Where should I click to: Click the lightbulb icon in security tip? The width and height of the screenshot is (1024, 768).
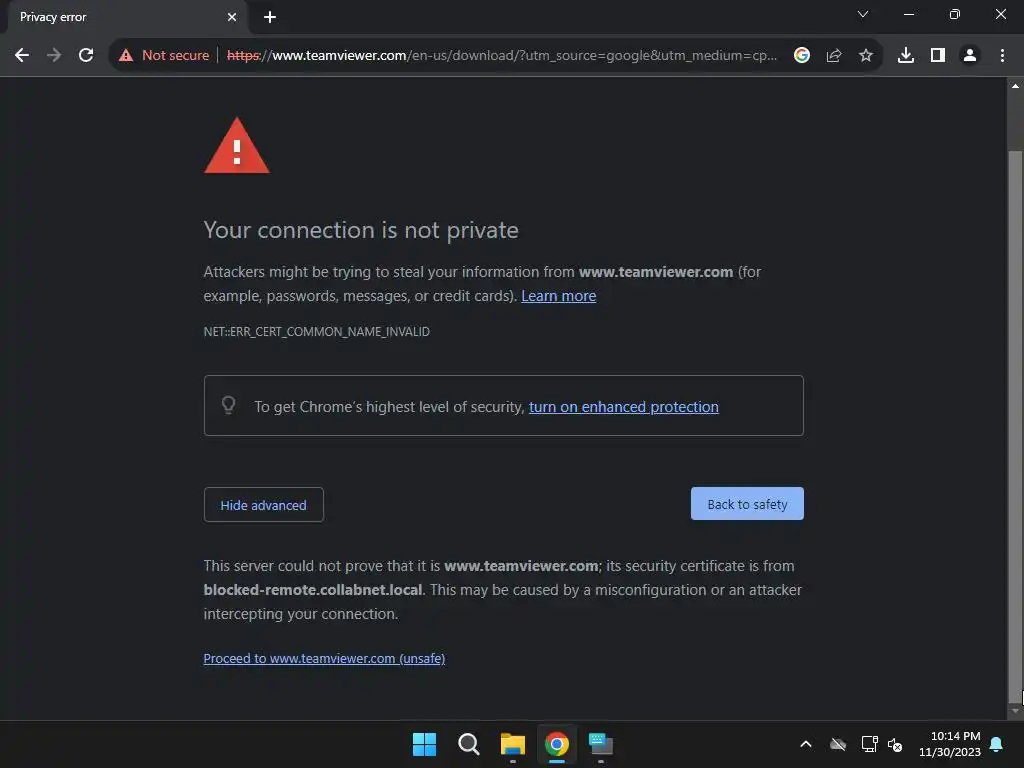point(228,405)
